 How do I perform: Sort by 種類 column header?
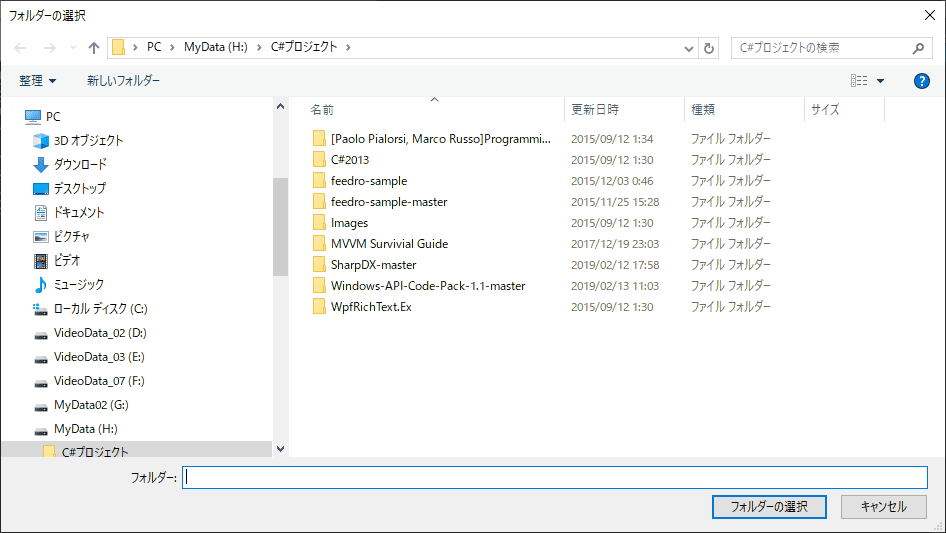(x=703, y=109)
